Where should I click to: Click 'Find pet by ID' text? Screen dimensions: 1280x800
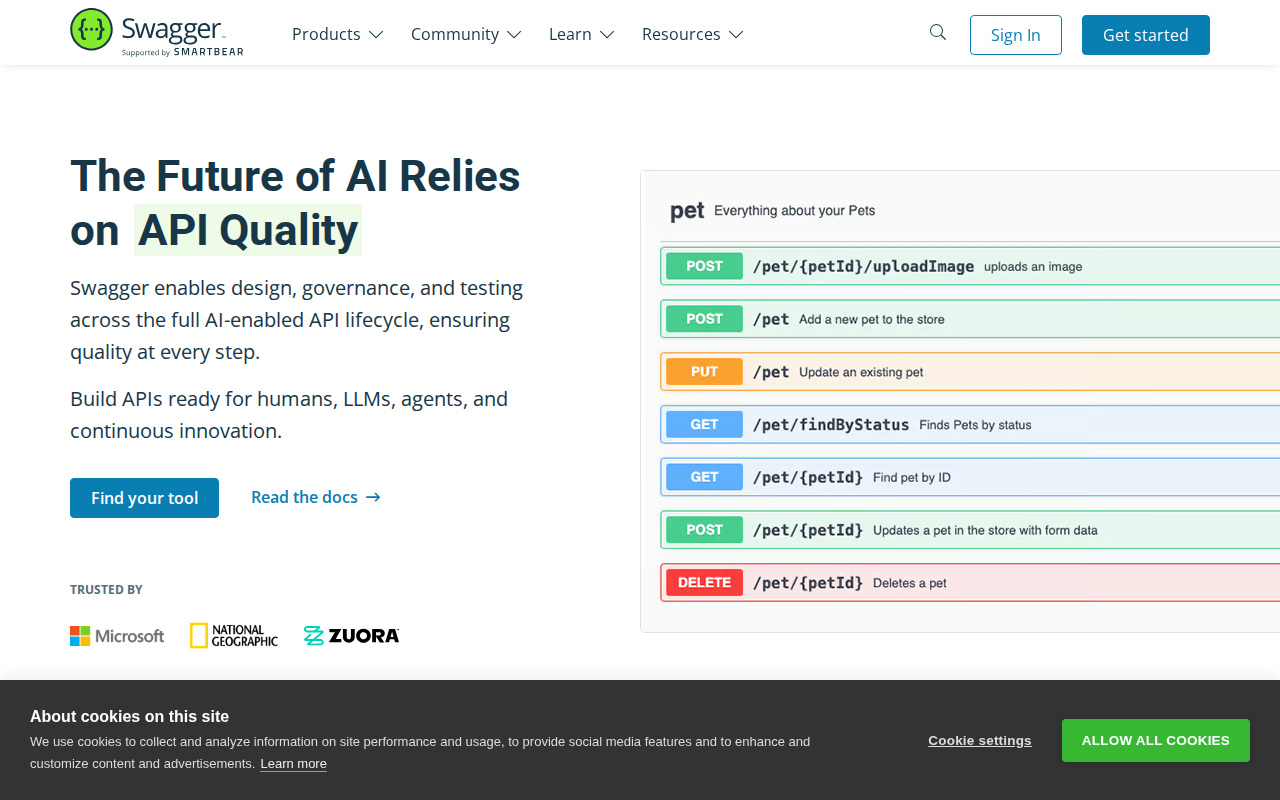[912, 477]
